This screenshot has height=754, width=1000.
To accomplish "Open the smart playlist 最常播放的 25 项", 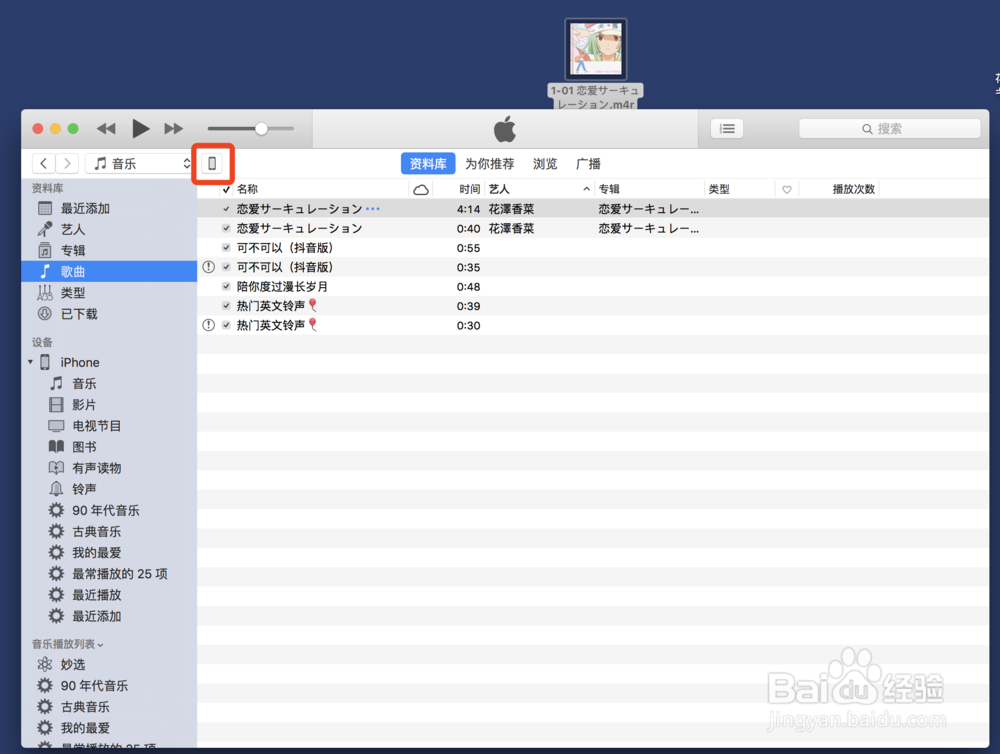I will tap(108, 573).
